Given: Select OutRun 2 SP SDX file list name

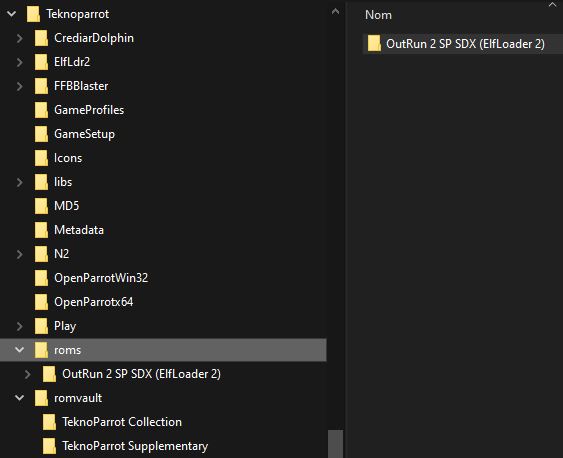Looking at the screenshot, I should coord(465,44).
